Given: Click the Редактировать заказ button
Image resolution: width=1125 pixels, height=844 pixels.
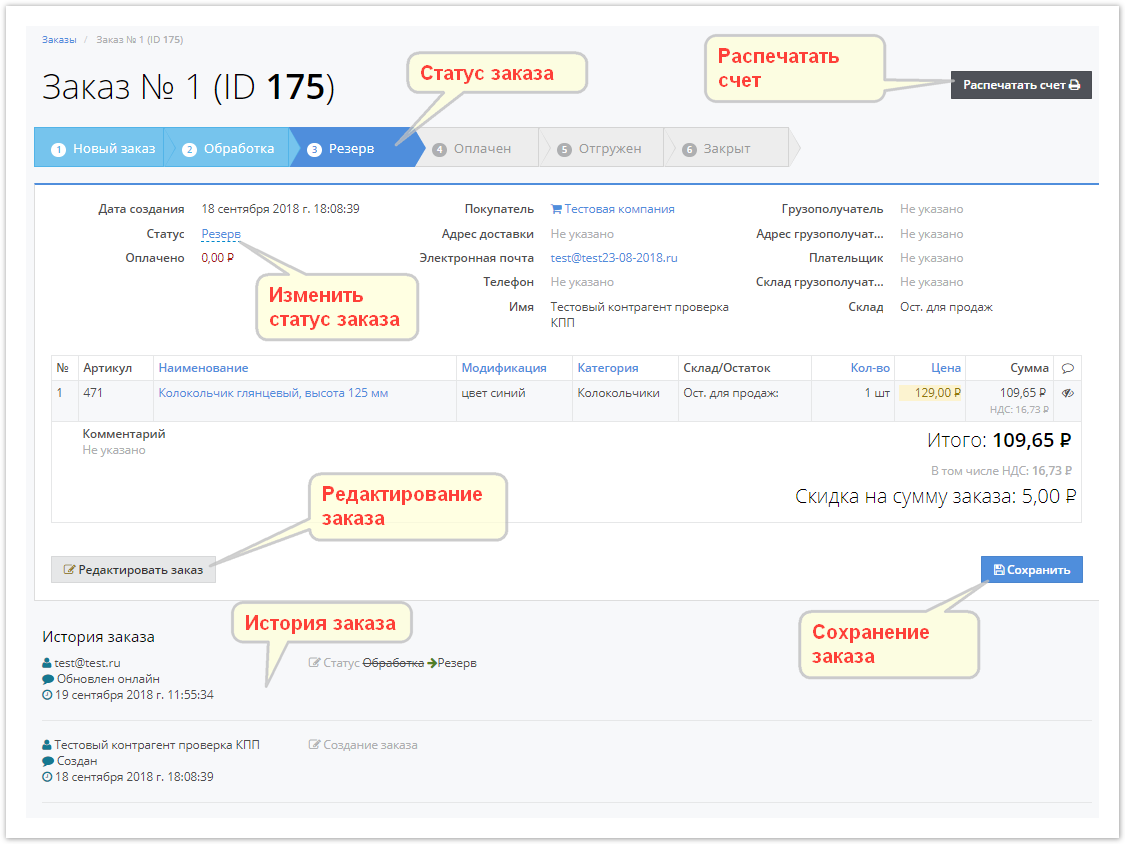Looking at the screenshot, I should tap(133, 569).
